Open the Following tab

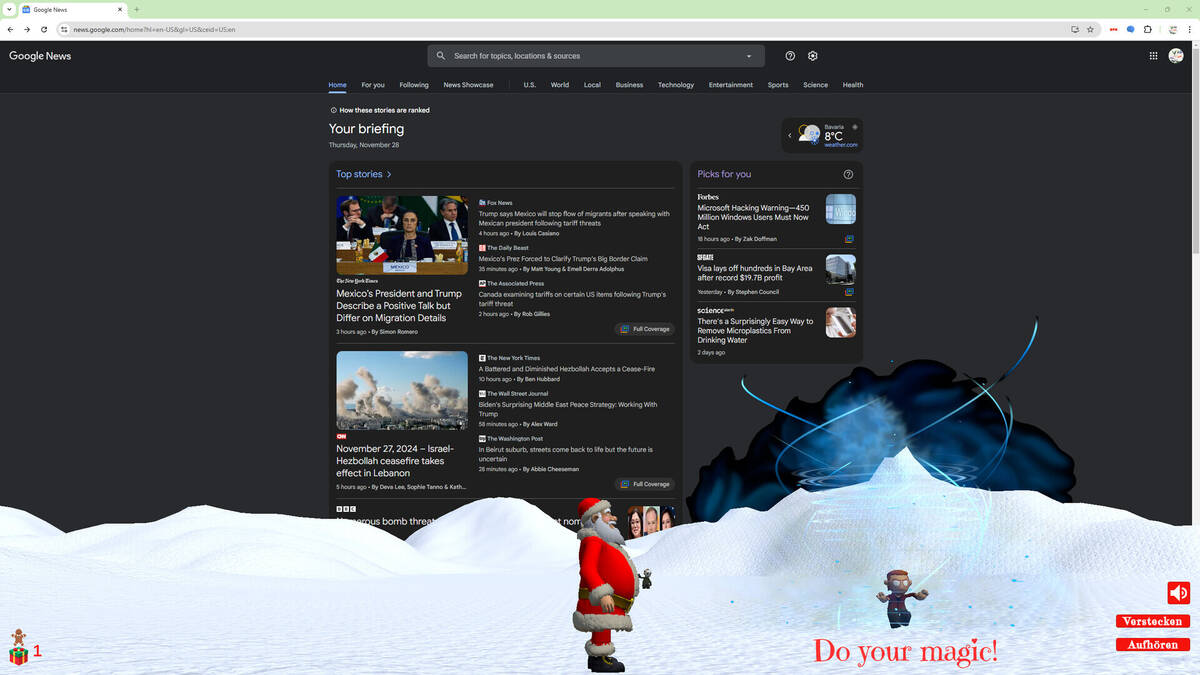tap(414, 85)
